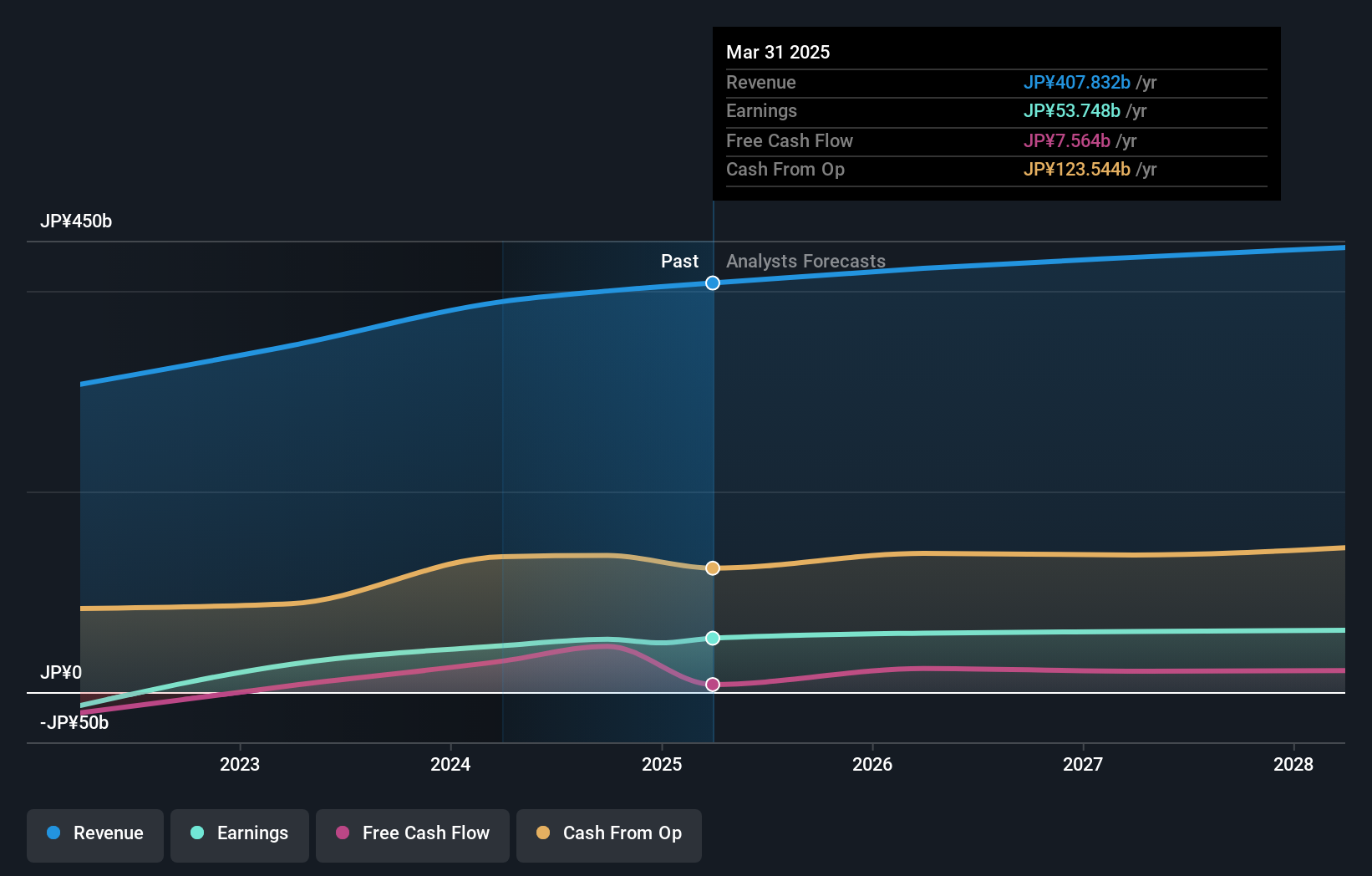Select the 2024 x-axis label

click(x=450, y=764)
